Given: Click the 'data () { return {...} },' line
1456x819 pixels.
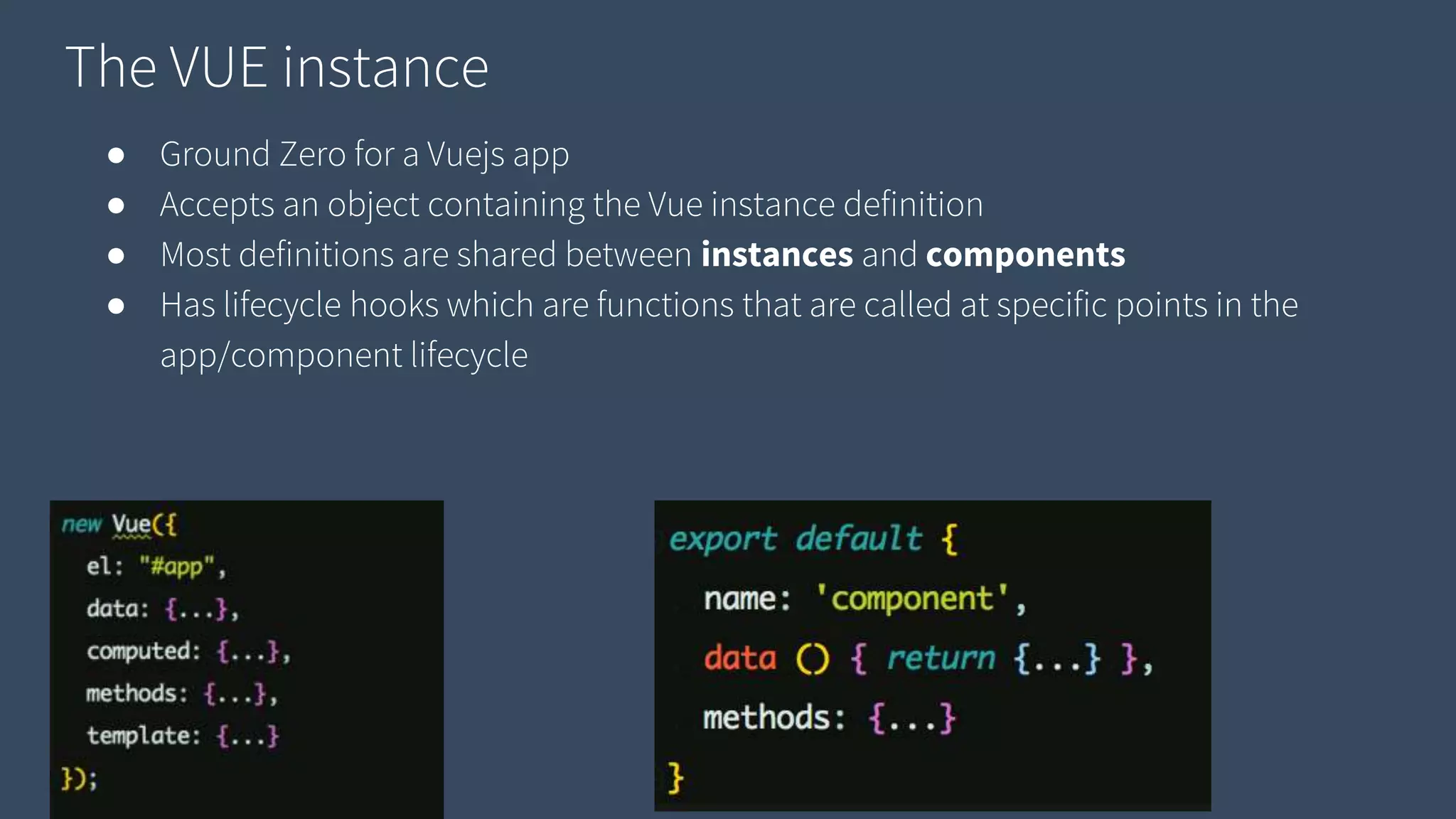Looking at the screenshot, I should coord(928,658).
